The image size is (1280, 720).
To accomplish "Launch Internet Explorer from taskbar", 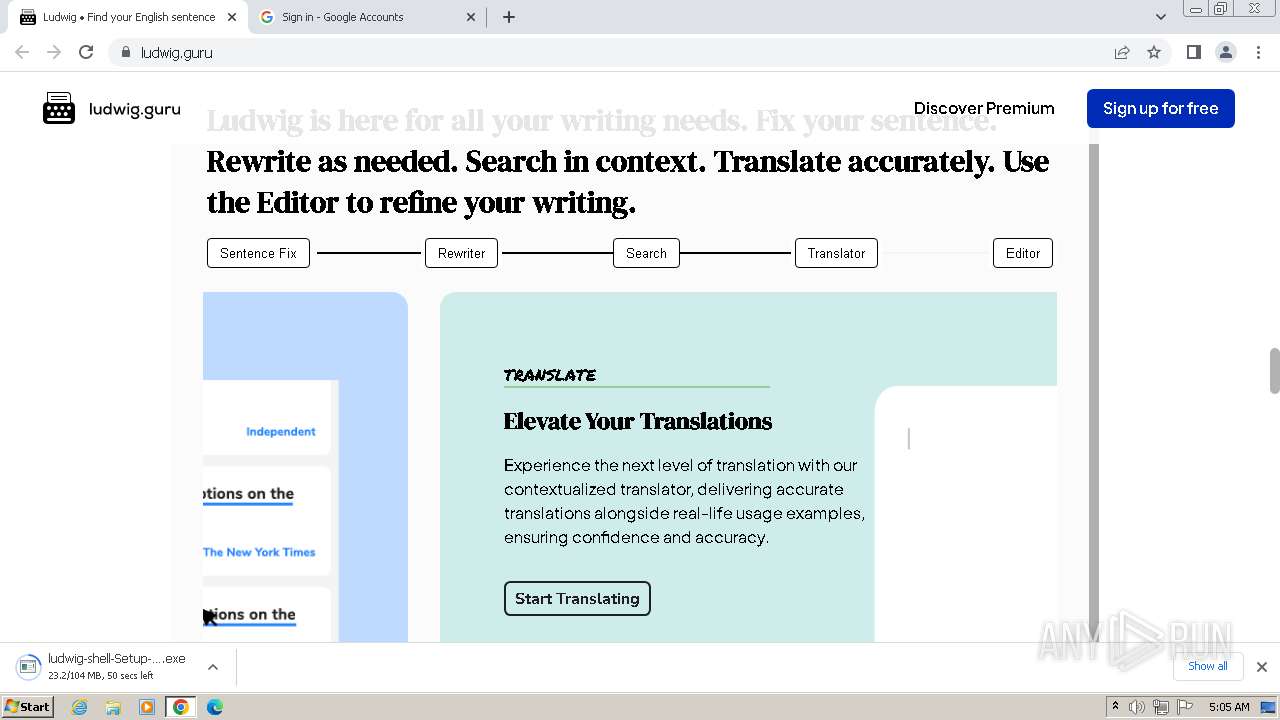I will (x=80, y=707).
